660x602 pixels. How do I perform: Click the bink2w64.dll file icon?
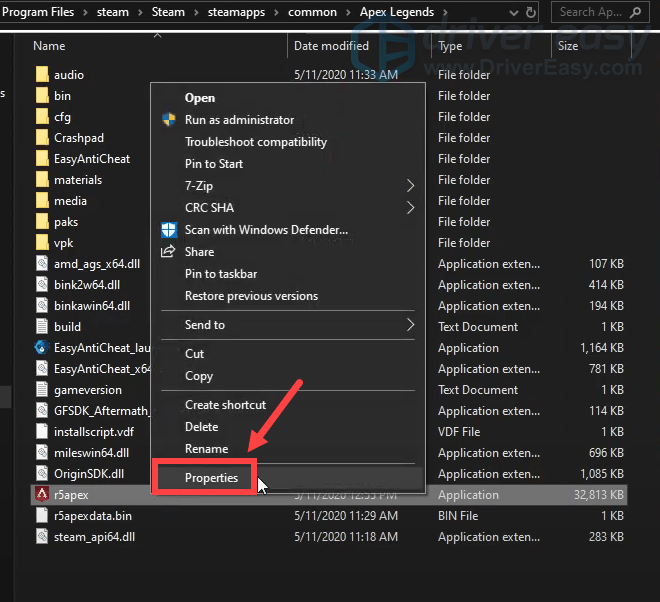[42, 285]
